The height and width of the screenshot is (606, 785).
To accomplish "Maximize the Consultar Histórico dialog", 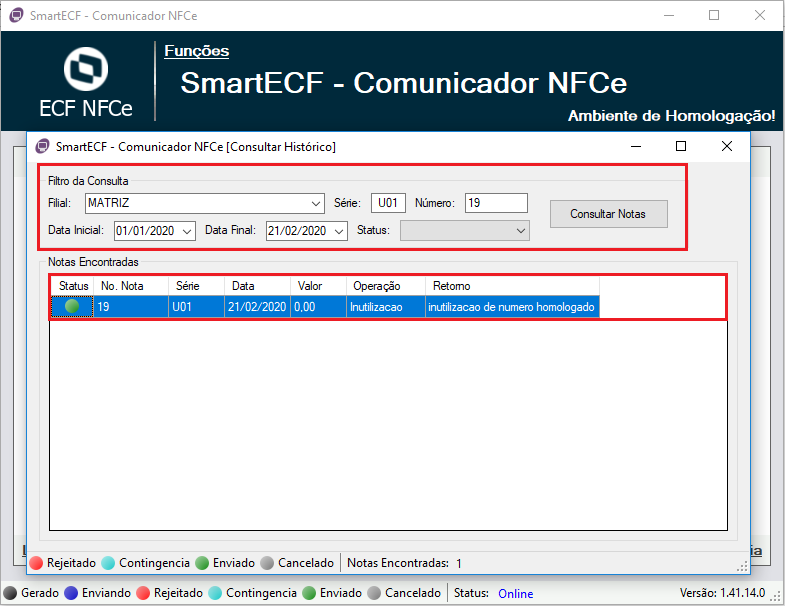I will (x=681, y=146).
